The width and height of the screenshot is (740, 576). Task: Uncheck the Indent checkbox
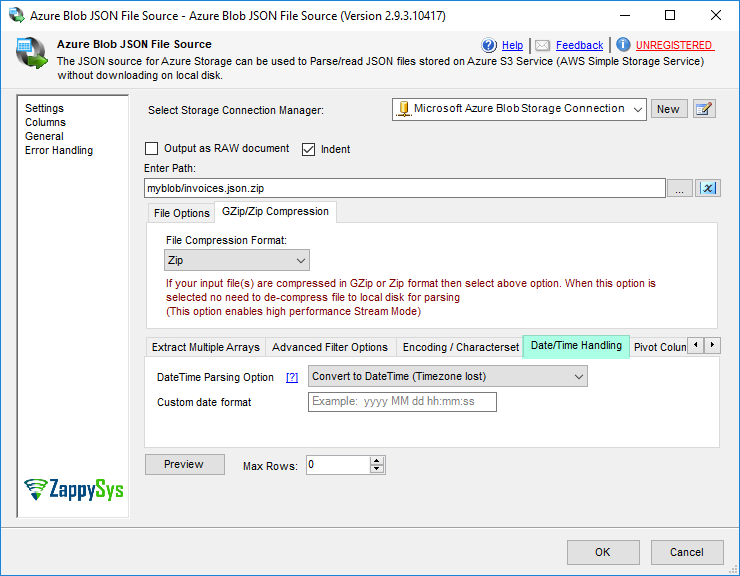click(308, 149)
